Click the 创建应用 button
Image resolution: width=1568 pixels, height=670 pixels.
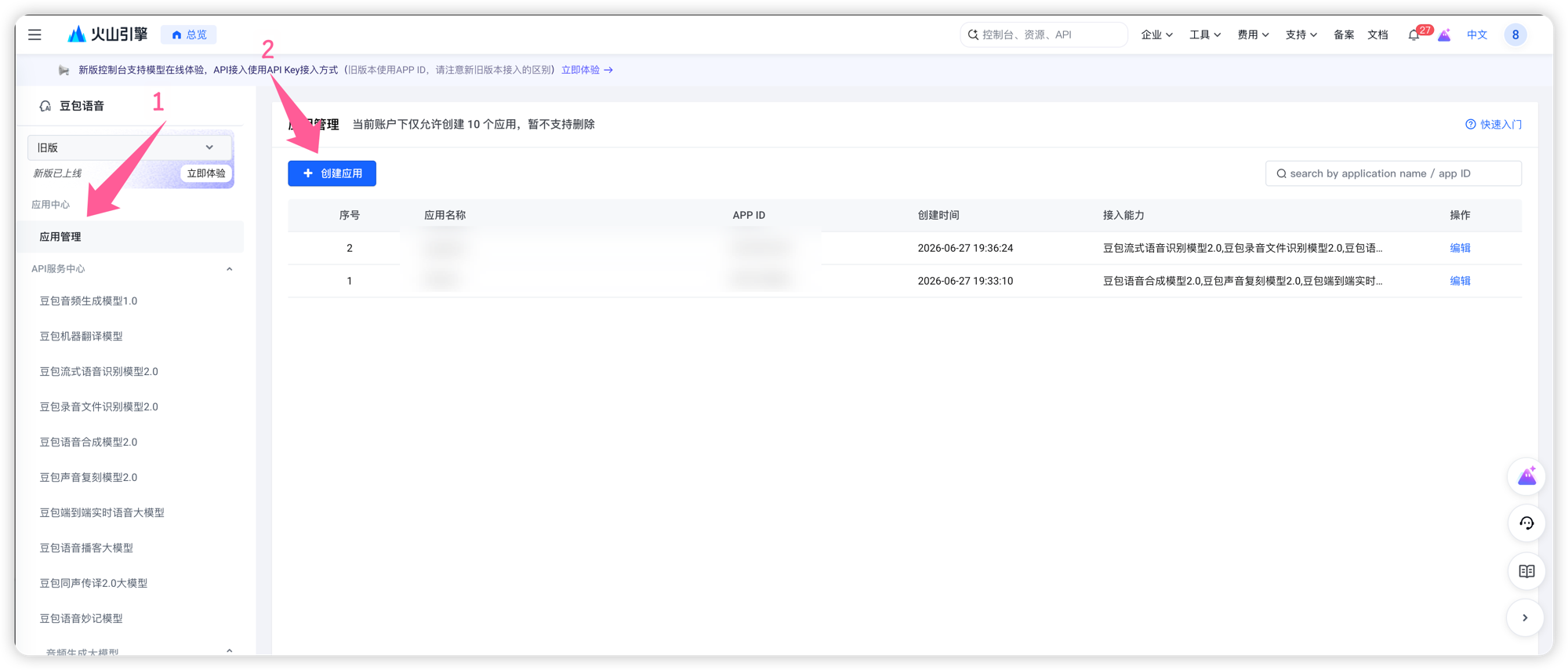click(x=332, y=173)
